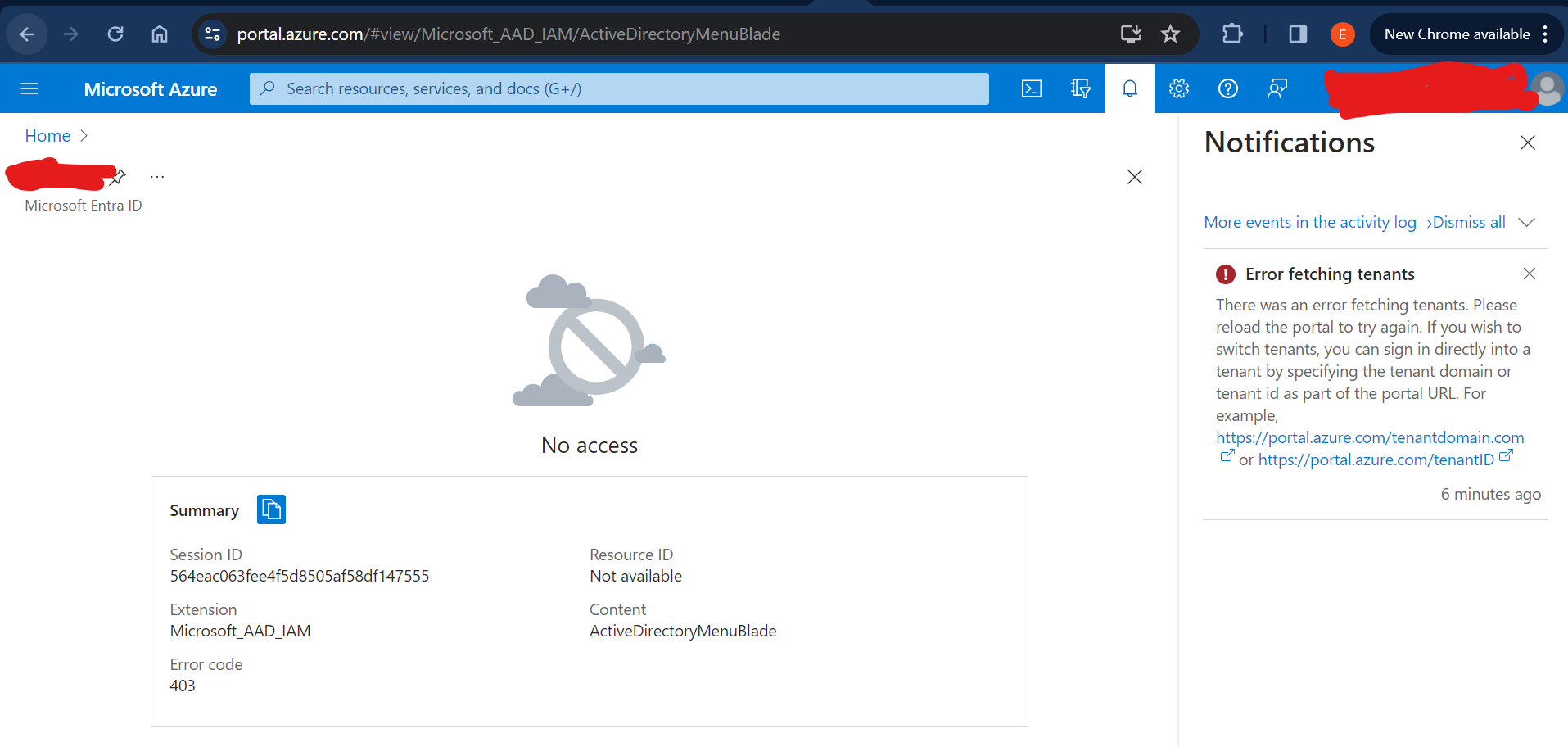
Task: Open the Chrome extensions puzzle icon
Action: tap(1232, 34)
